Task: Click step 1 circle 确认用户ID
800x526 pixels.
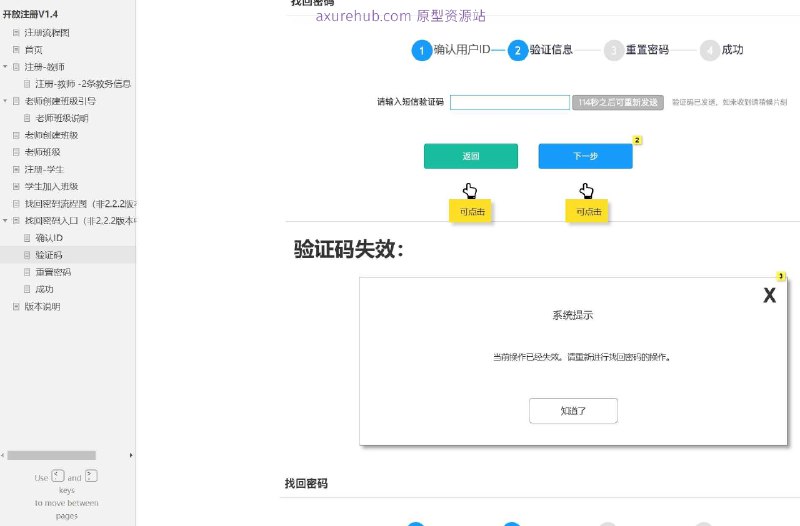Action: (421, 51)
